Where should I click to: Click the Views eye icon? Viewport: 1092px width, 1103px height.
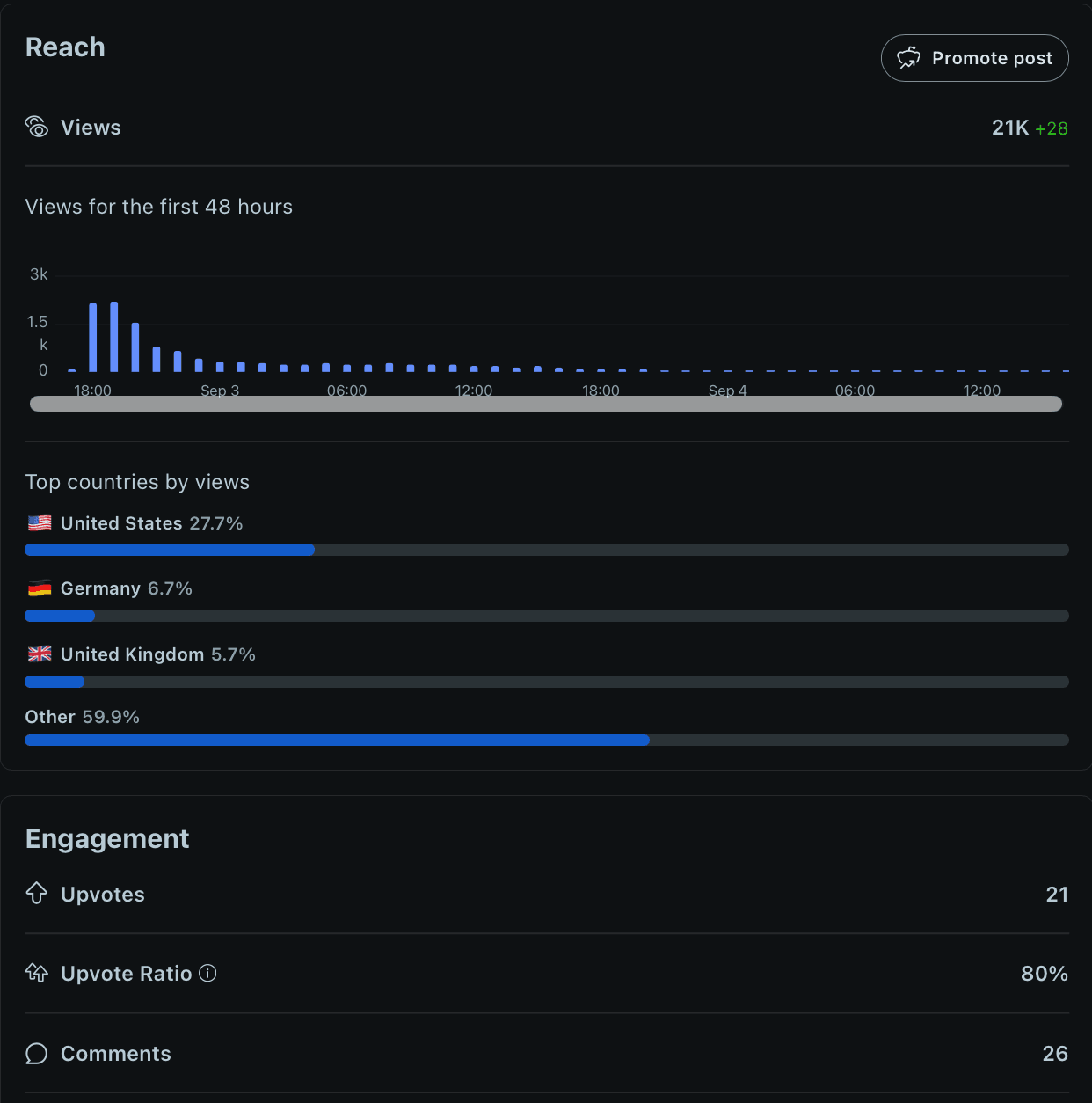click(x=37, y=128)
